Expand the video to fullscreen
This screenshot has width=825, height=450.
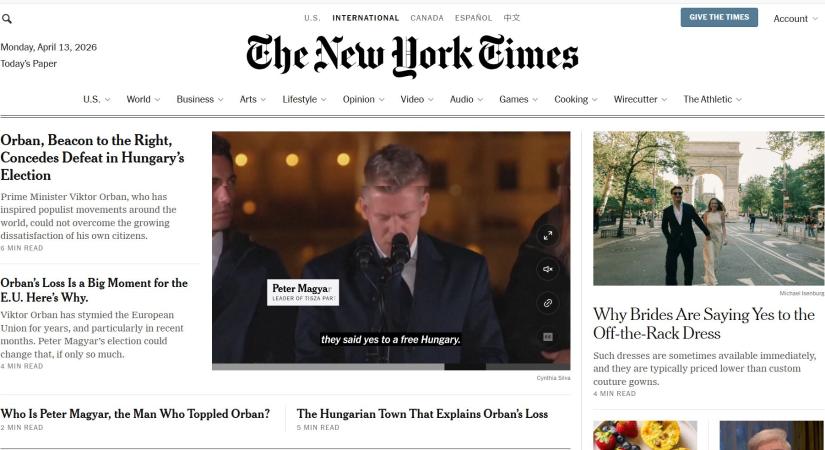(548, 235)
